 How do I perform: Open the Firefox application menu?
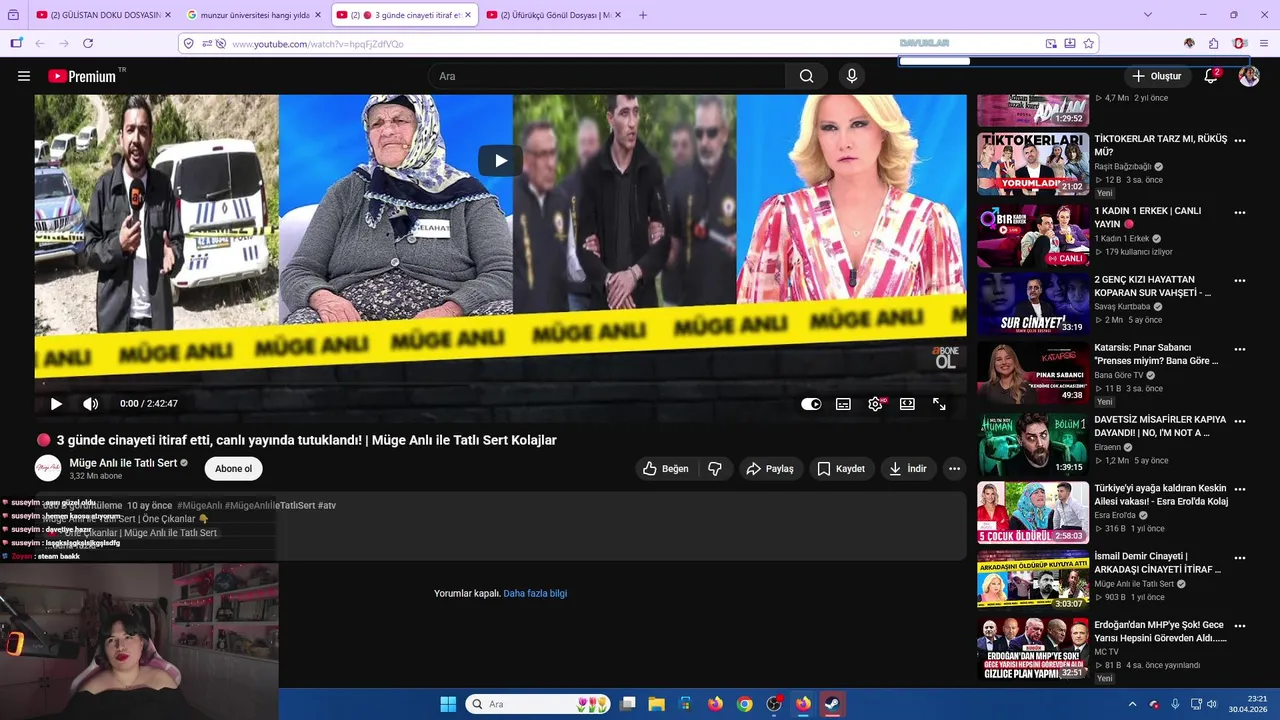tap(1265, 44)
